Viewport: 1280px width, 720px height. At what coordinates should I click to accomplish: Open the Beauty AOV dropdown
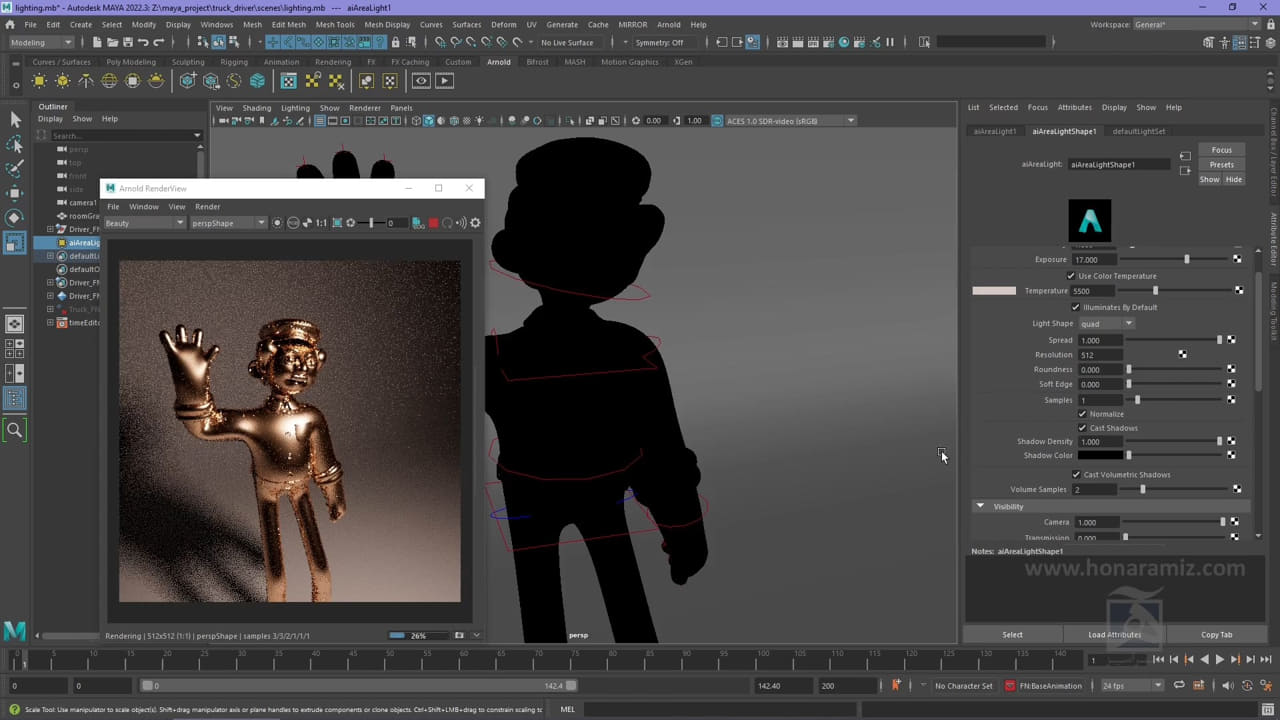click(x=144, y=223)
